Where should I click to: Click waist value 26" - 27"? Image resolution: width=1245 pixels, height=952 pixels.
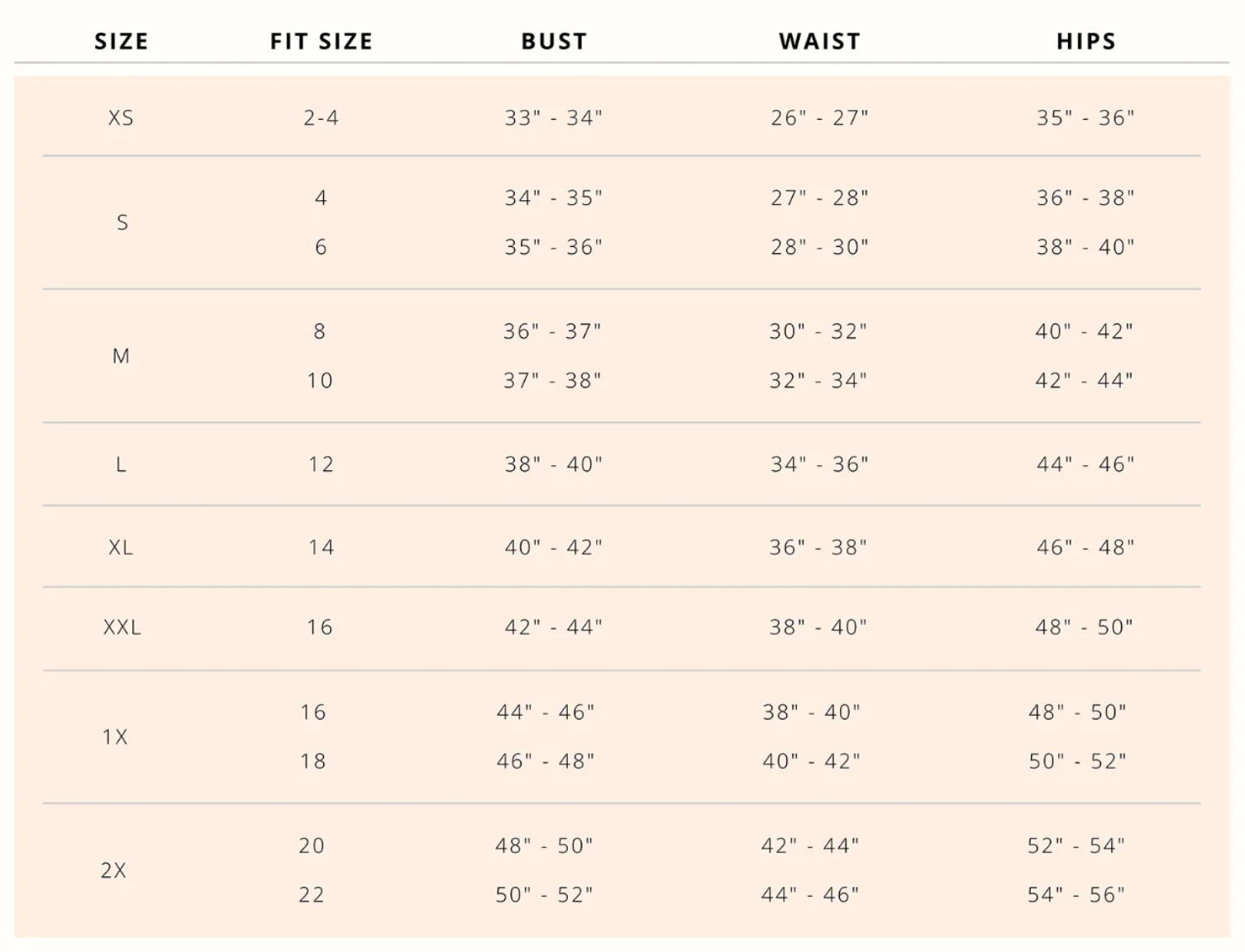click(819, 118)
